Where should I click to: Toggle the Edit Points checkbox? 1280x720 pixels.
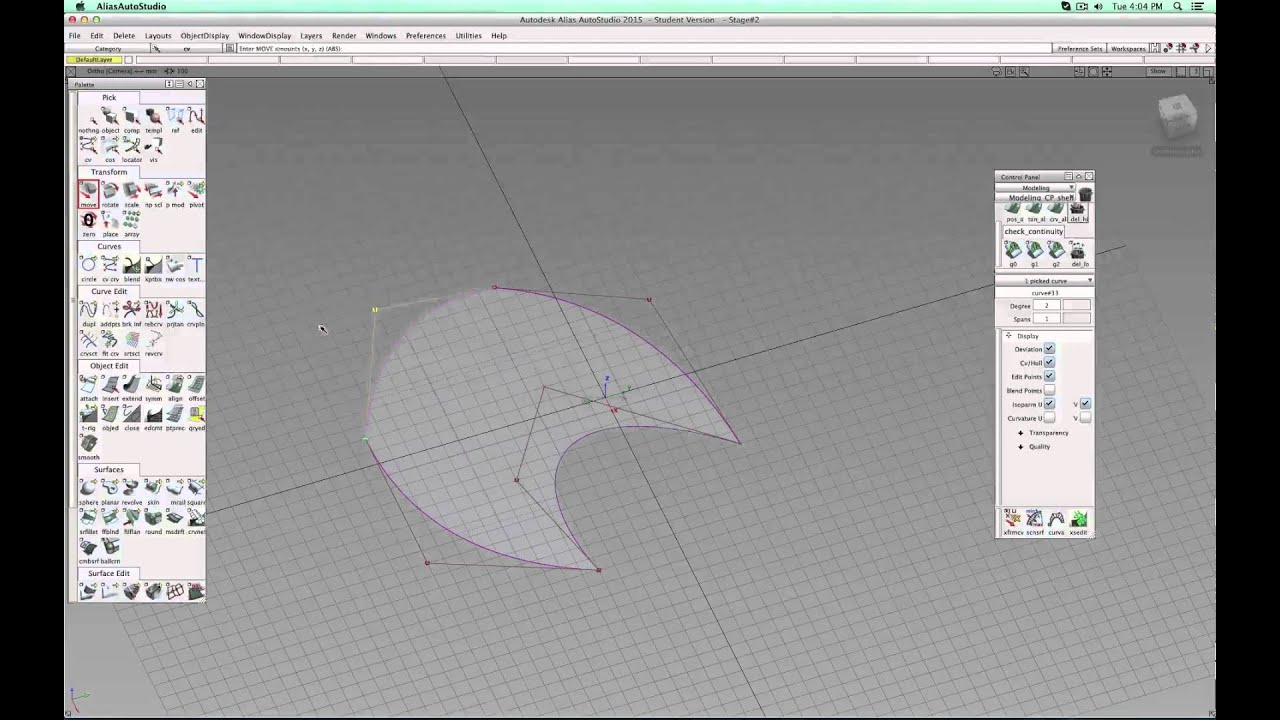1049,376
